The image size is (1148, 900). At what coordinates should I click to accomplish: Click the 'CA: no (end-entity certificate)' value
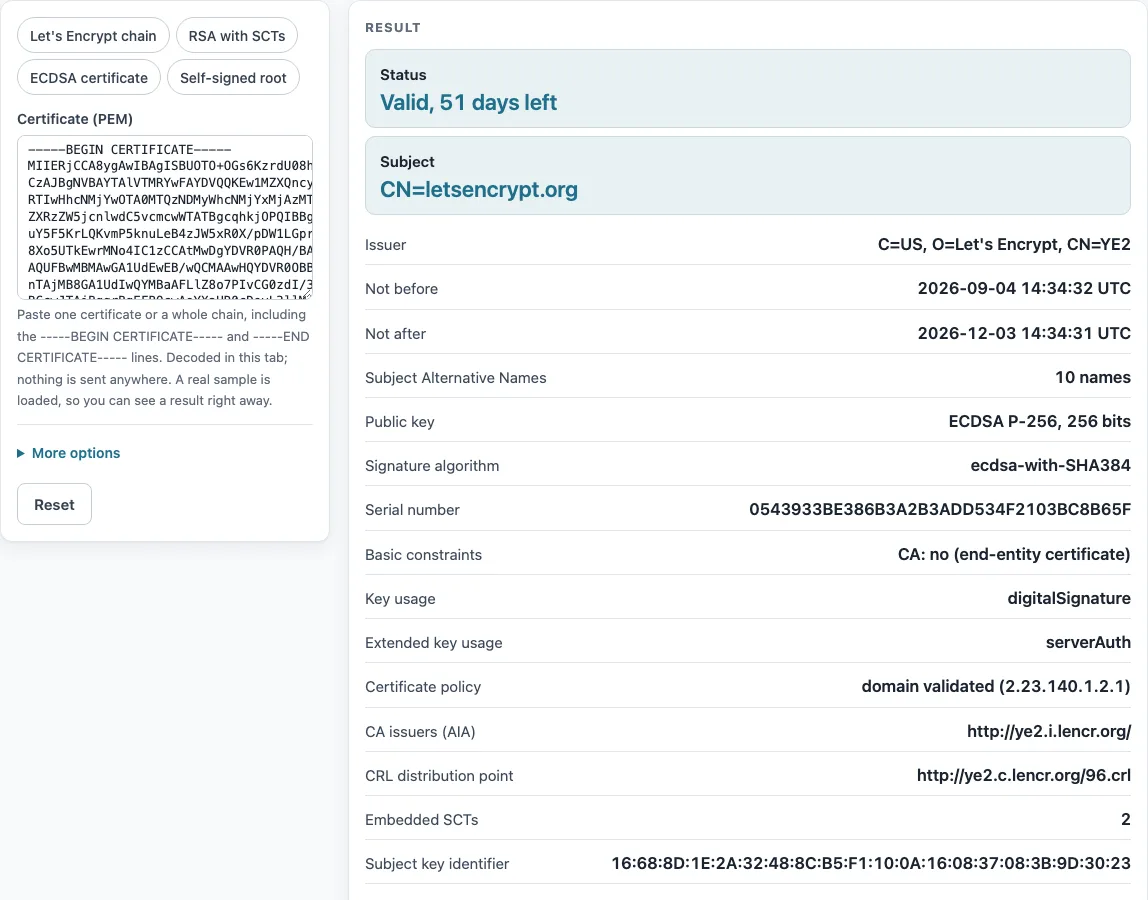1014,554
